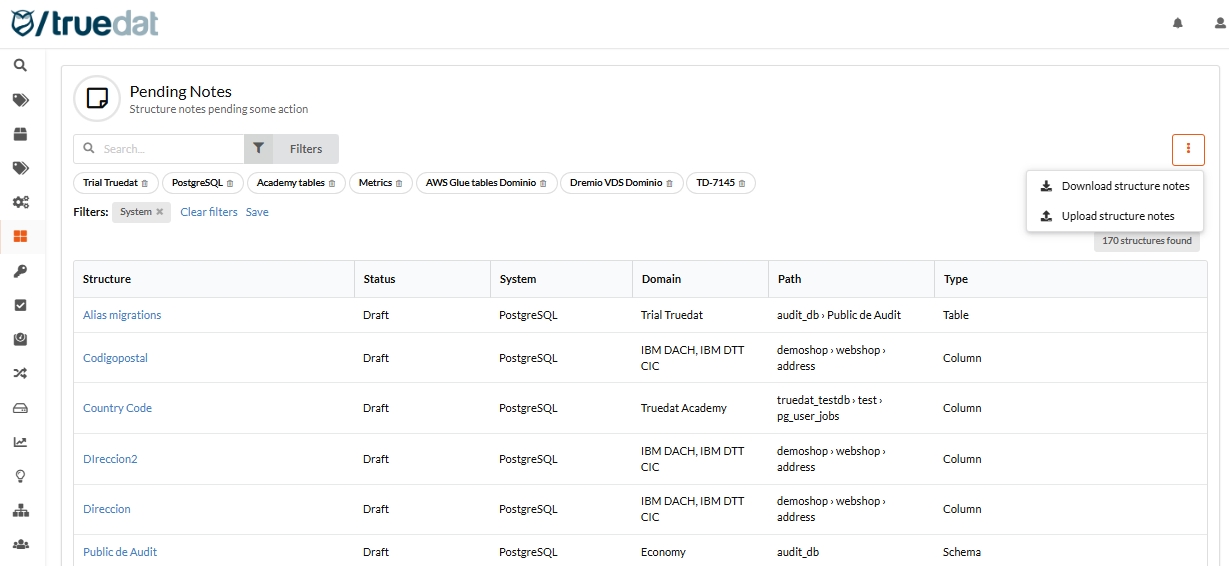Delete the PostgreSQL saved filter via trash icon
1229x566 pixels.
[230, 183]
